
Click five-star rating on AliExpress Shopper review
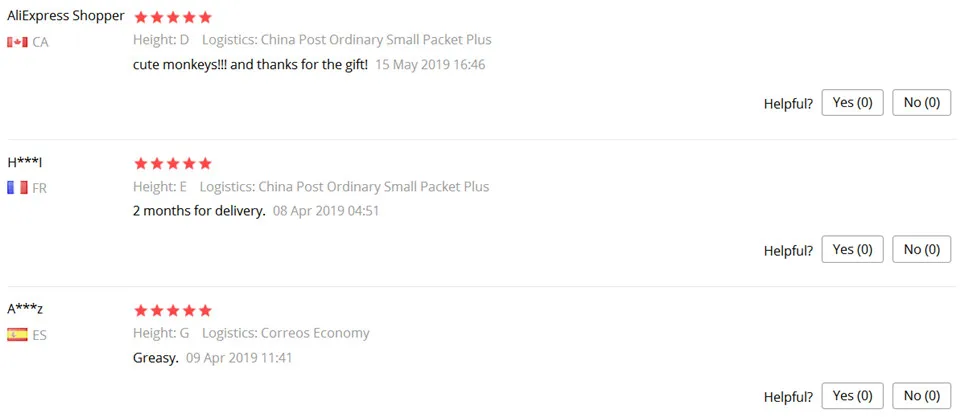pyautogui.click(x=173, y=17)
